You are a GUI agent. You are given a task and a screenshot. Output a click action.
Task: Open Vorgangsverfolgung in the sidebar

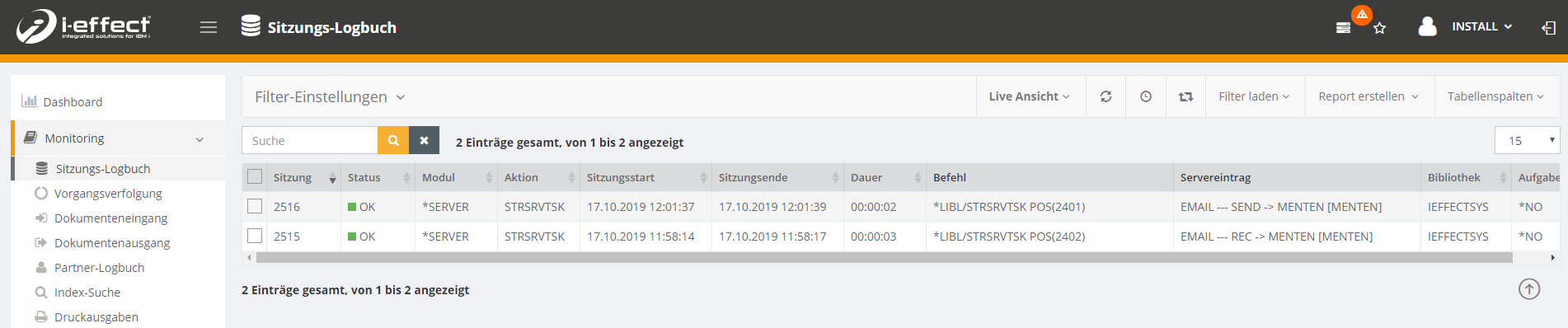coord(108,193)
